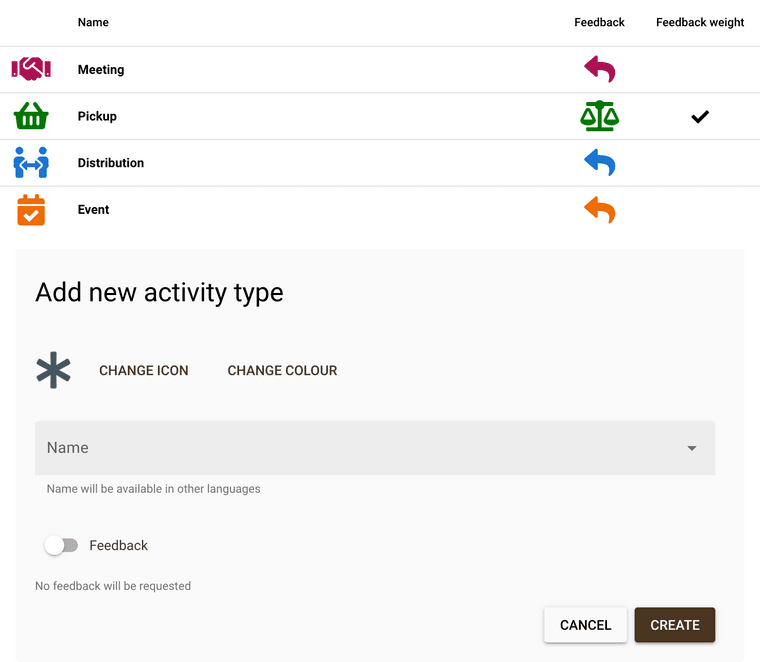The width and height of the screenshot is (760, 662).
Task: Open the Change Icon picker
Action: 143,370
